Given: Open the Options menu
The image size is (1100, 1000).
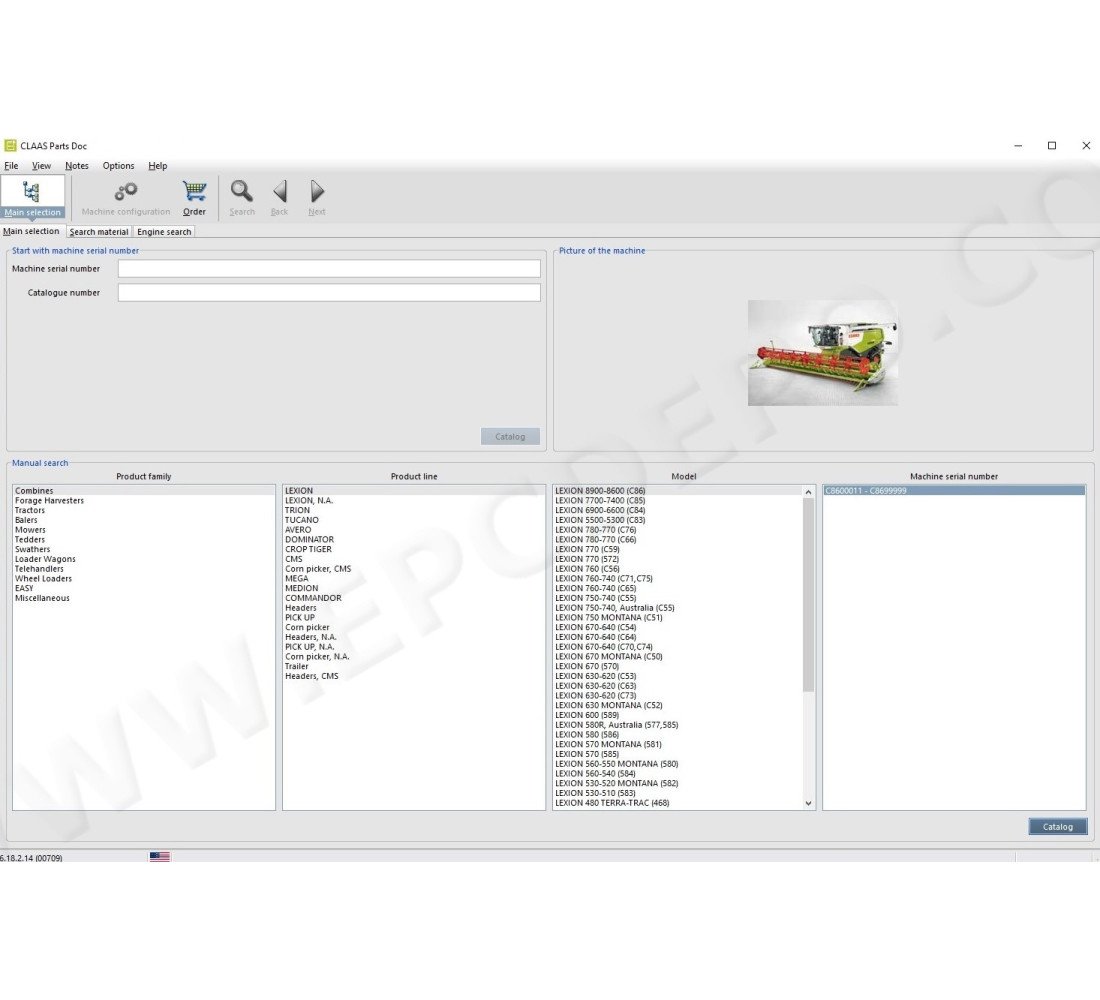Looking at the screenshot, I should [118, 166].
